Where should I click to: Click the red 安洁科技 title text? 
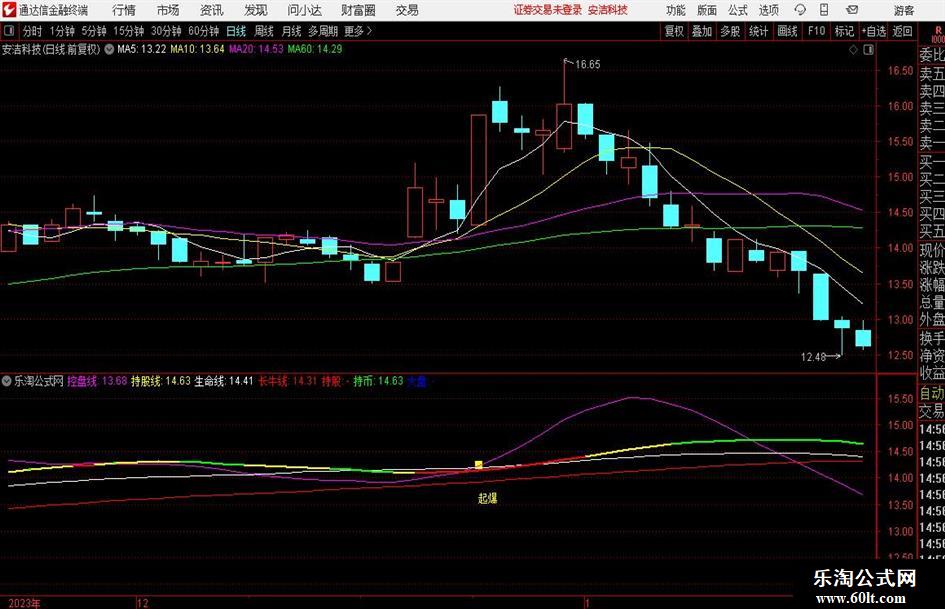click(x=608, y=10)
